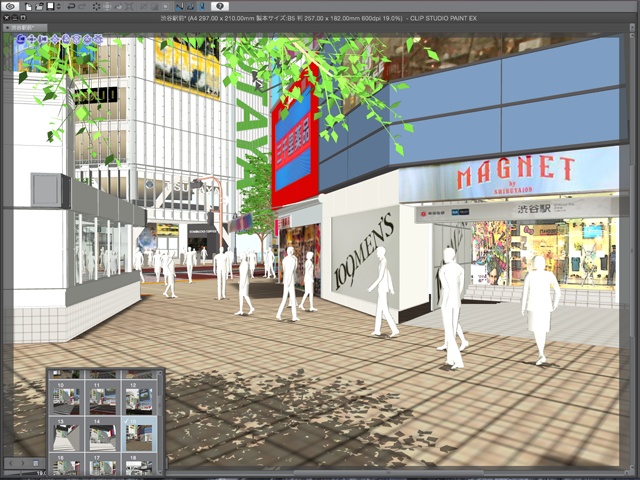
Task: Toggle Snap to Special Ruler
Action: [x=191, y=7]
